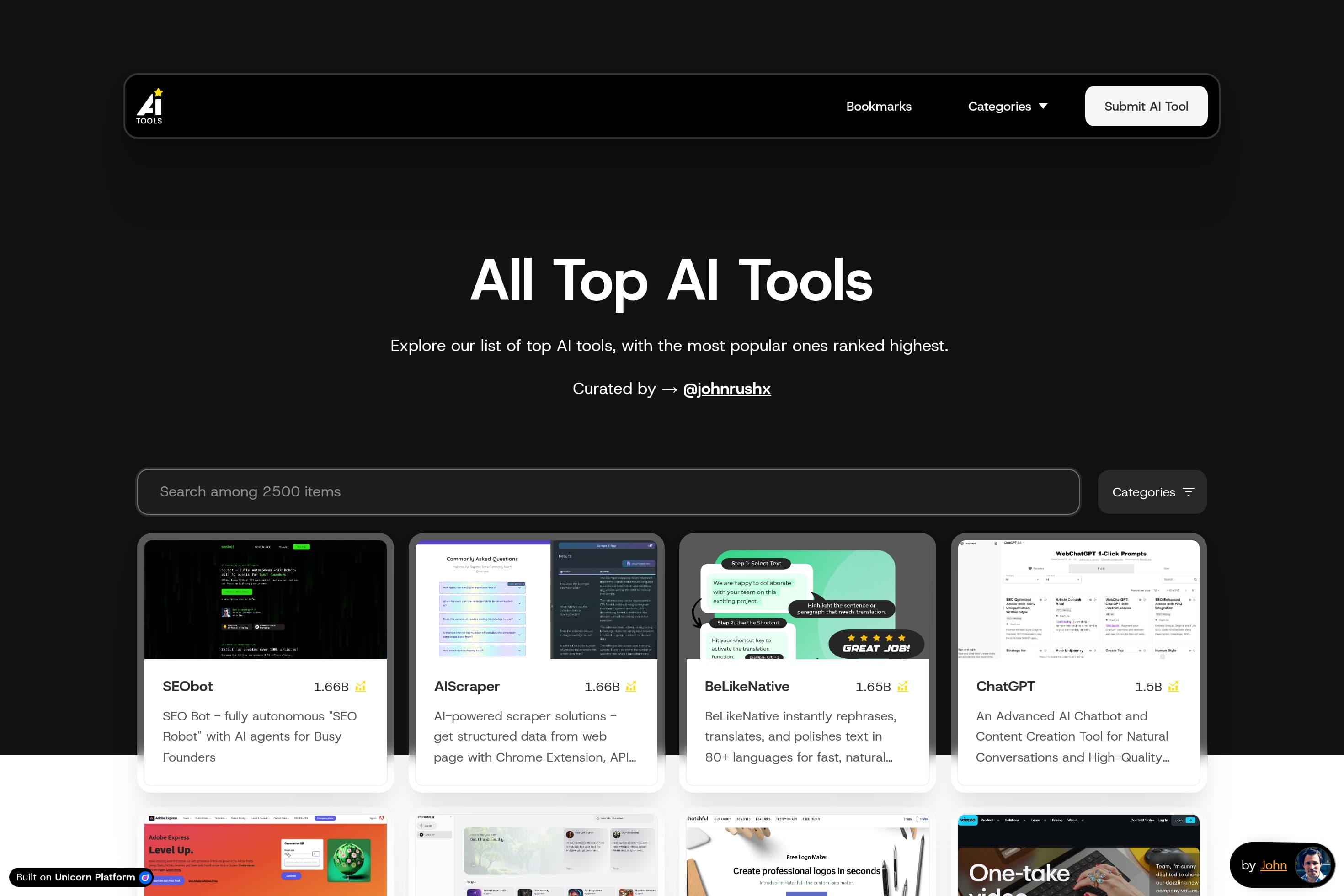
Task: Open the SEObot card thumbnail
Action: click(x=265, y=600)
